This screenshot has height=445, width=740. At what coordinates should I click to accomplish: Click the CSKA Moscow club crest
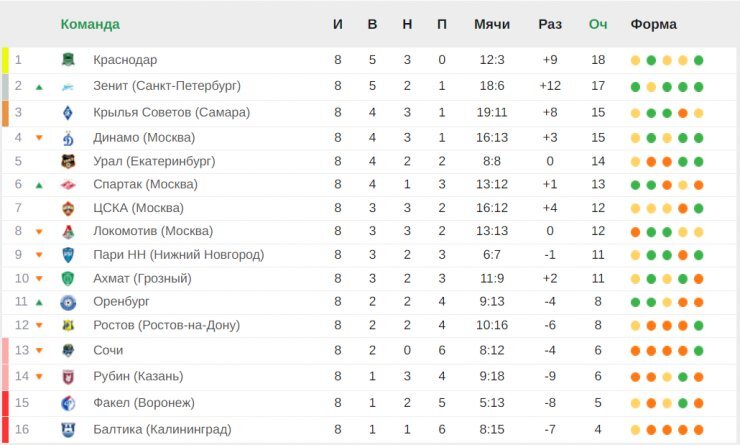click(68, 208)
